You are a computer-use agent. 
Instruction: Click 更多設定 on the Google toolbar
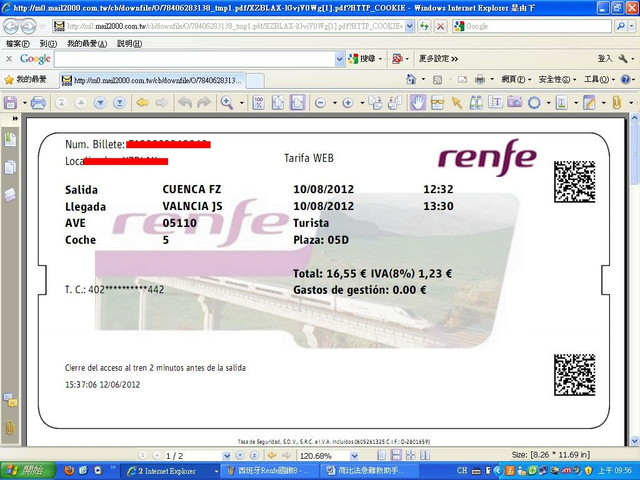pyautogui.click(x=438, y=59)
